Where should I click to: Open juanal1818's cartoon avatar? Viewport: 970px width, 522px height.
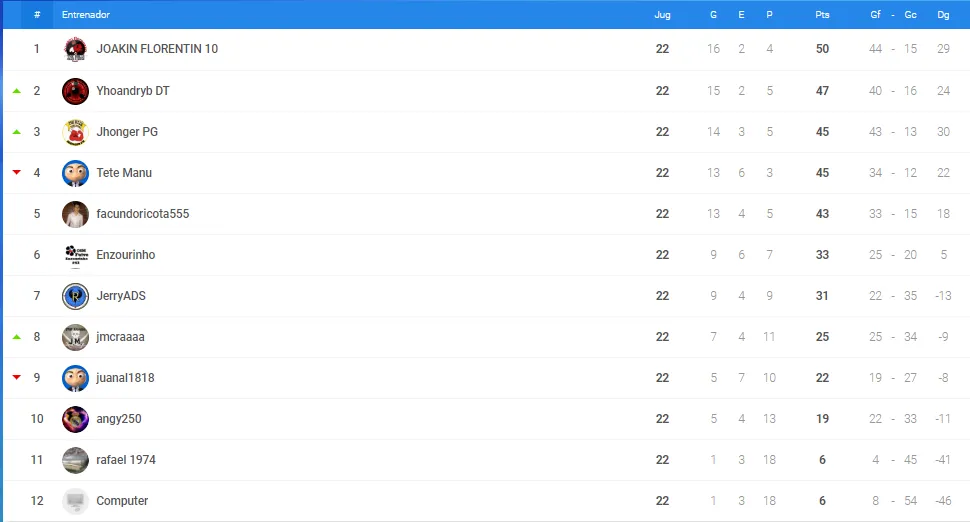point(75,378)
